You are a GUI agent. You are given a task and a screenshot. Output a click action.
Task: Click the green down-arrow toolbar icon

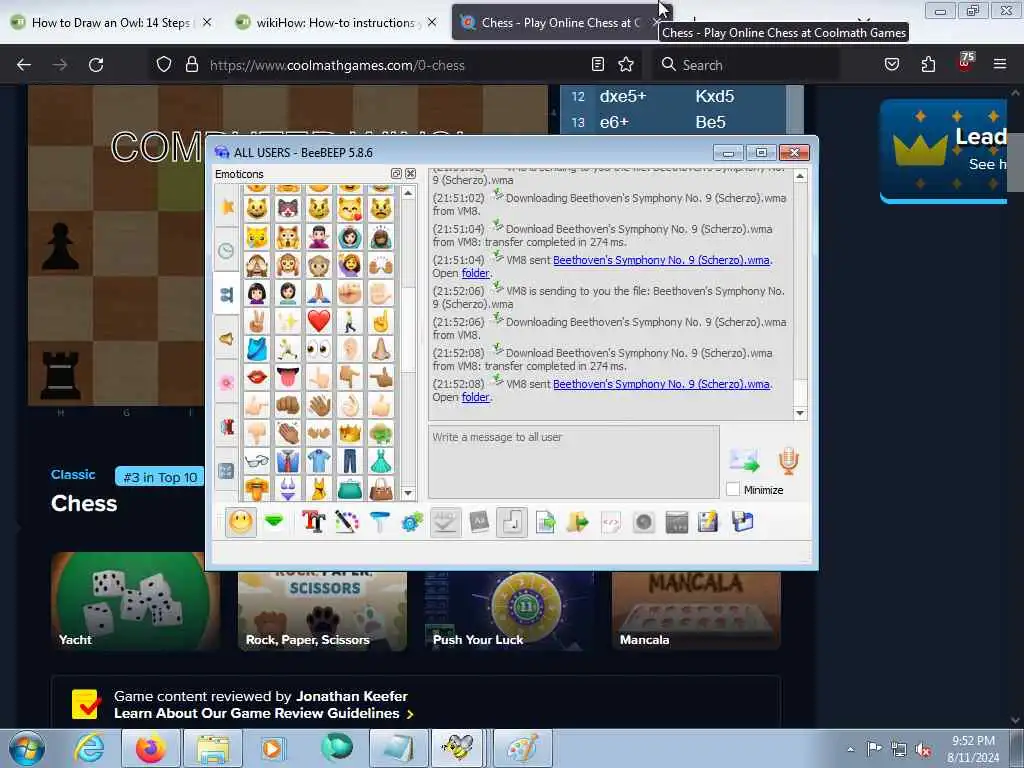click(274, 522)
